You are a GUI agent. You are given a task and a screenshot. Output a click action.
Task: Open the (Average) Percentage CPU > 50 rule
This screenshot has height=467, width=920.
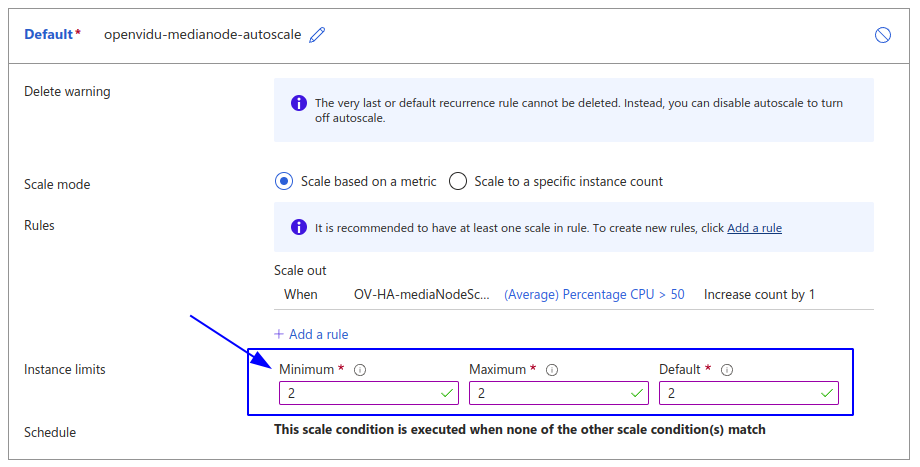594,295
